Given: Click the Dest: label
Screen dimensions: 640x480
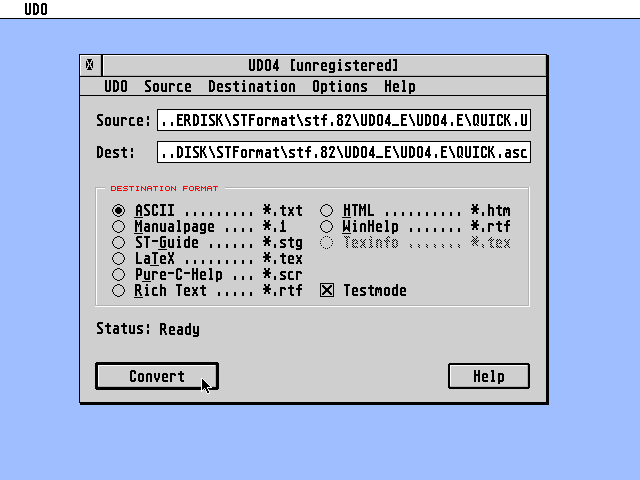Looking at the screenshot, I should 116,152.
